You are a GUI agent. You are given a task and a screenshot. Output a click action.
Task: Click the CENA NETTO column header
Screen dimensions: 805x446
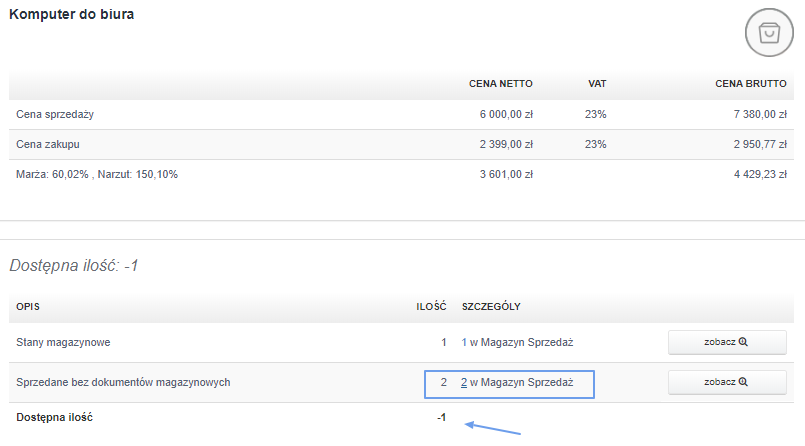point(501,84)
